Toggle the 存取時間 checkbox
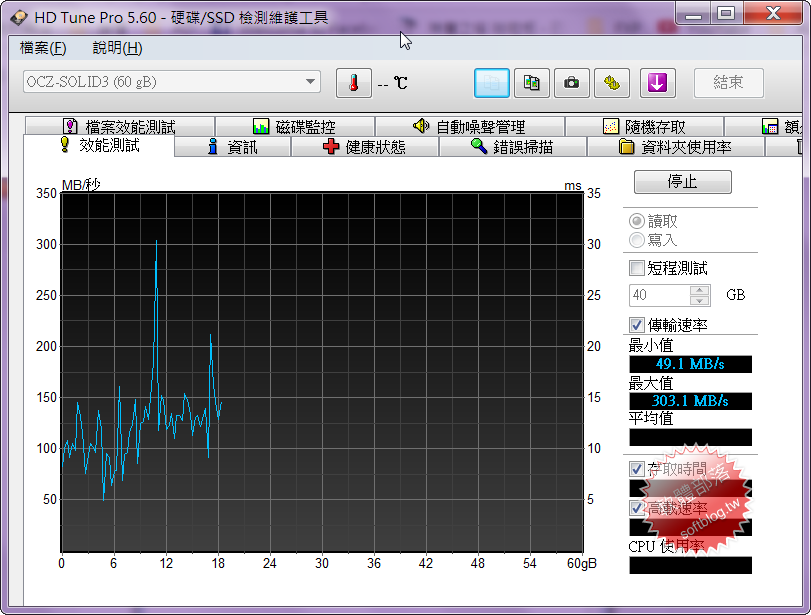 coord(637,469)
